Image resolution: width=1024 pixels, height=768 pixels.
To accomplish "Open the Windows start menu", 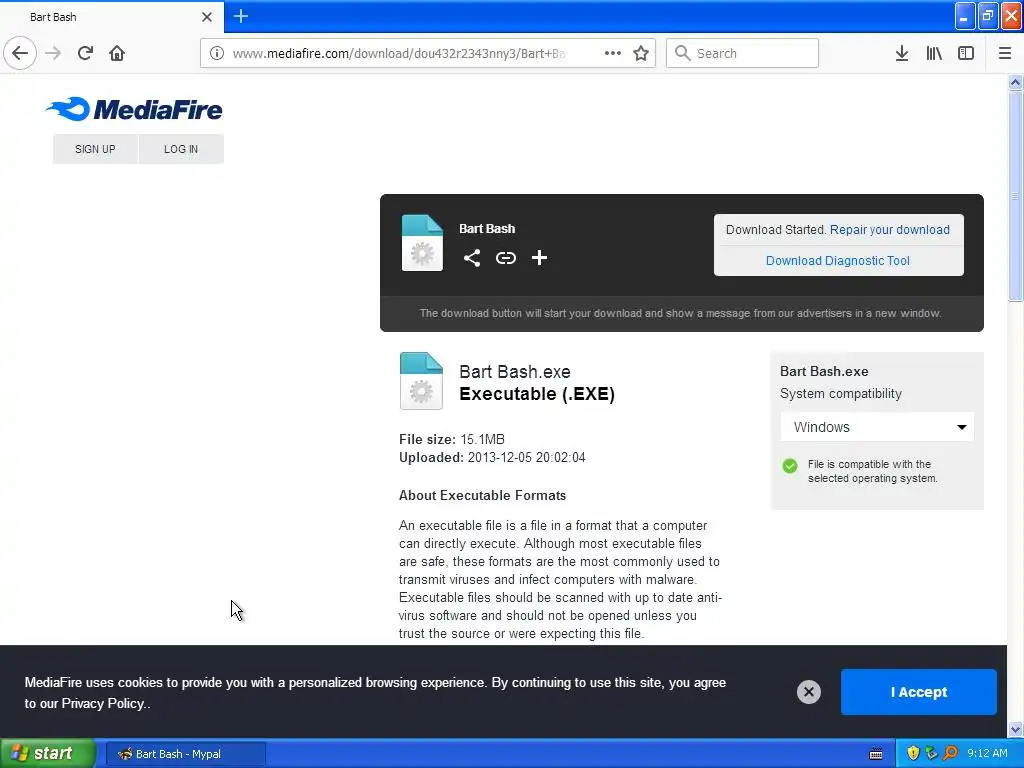I will [x=48, y=754].
